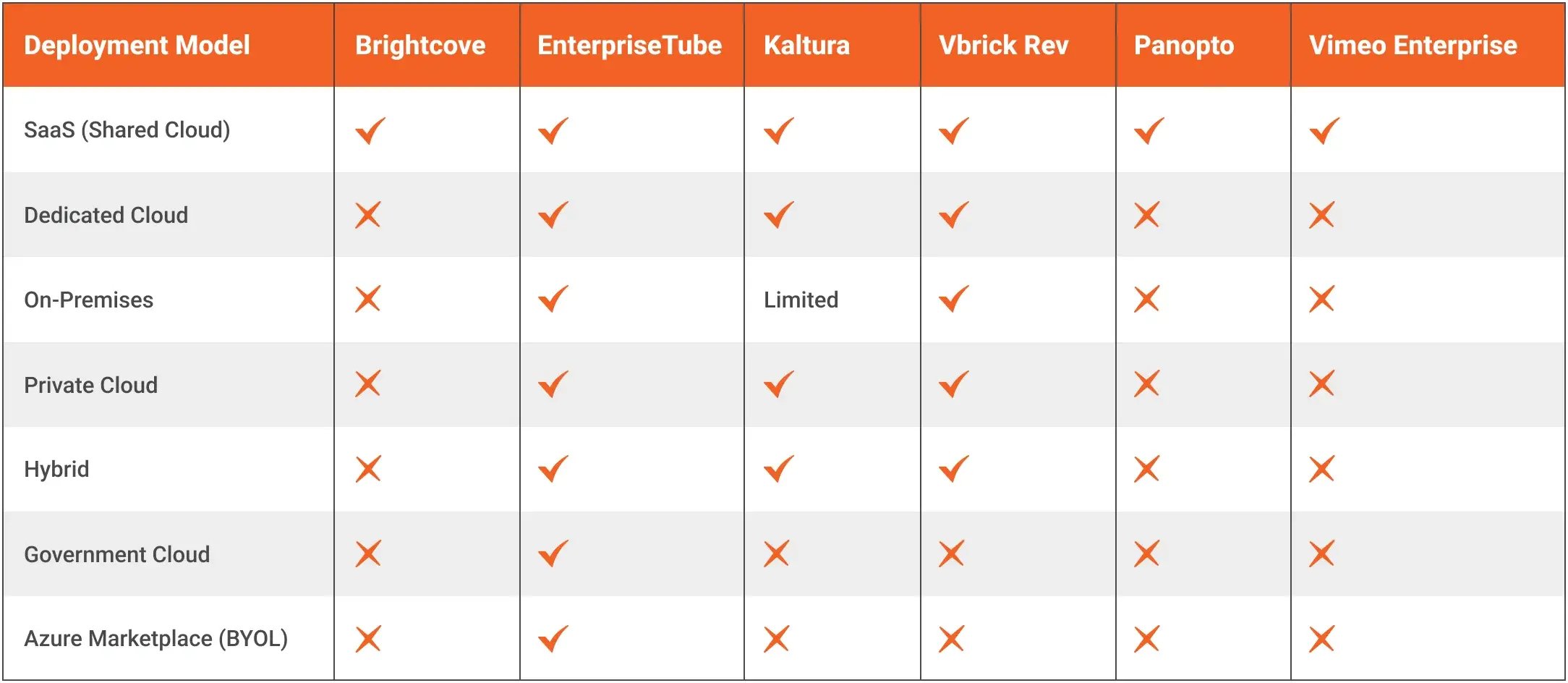
Task: Click Vbrick Rev's Dedicated Cloud checkmark
Action: (x=954, y=215)
